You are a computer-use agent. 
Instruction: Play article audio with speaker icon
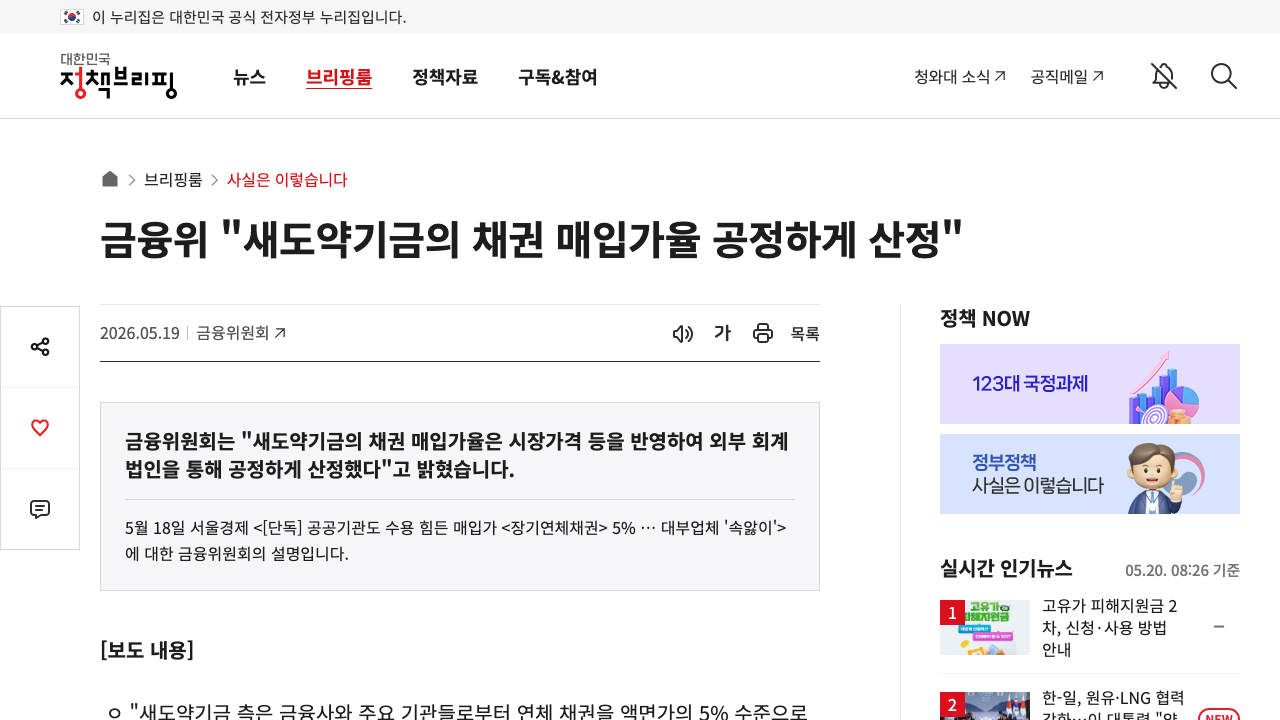(x=683, y=334)
